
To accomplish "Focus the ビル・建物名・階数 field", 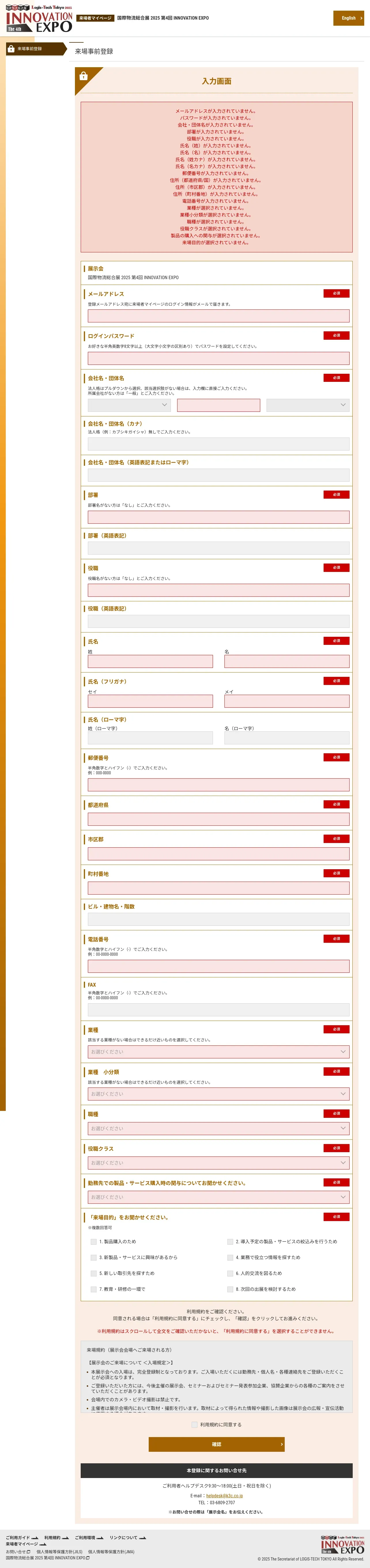I will tap(218, 919).
